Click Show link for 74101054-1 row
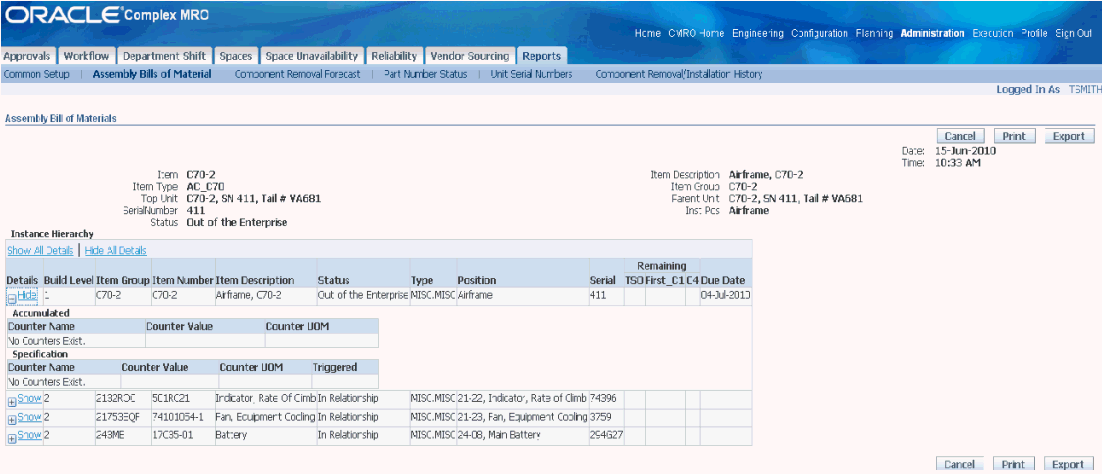 tap(30, 417)
